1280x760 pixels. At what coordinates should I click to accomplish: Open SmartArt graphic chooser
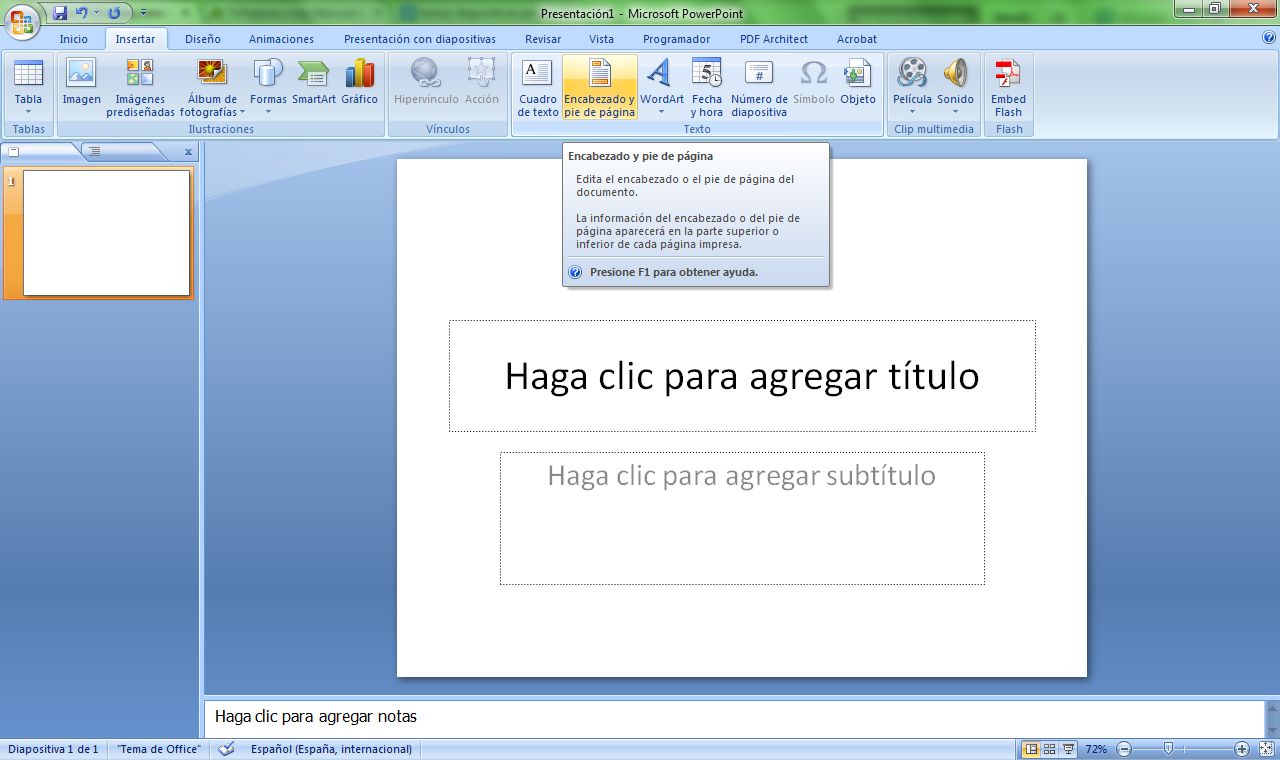click(313, 75)
